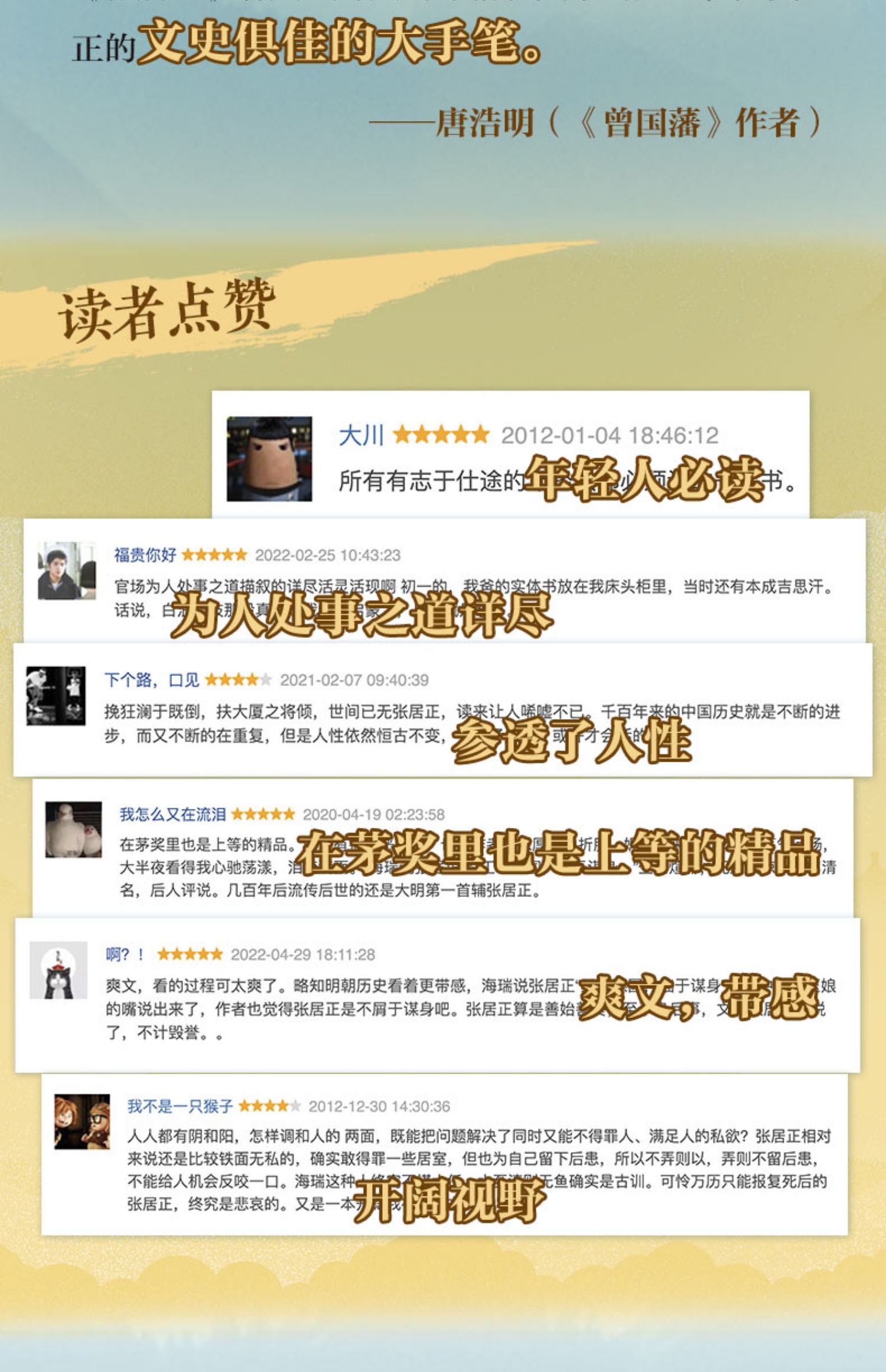The image size is (886, 1372).
Task: Click star rating beside 我怎么又在流泪
Action: [263, 815]
